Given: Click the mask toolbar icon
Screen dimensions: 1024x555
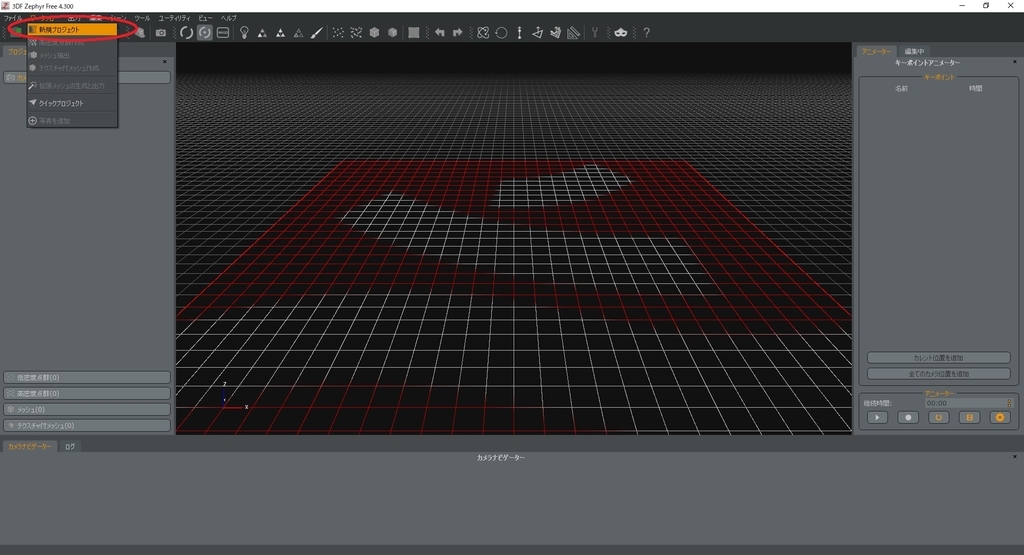Looking at the screenshot, I should pos(620,33).
